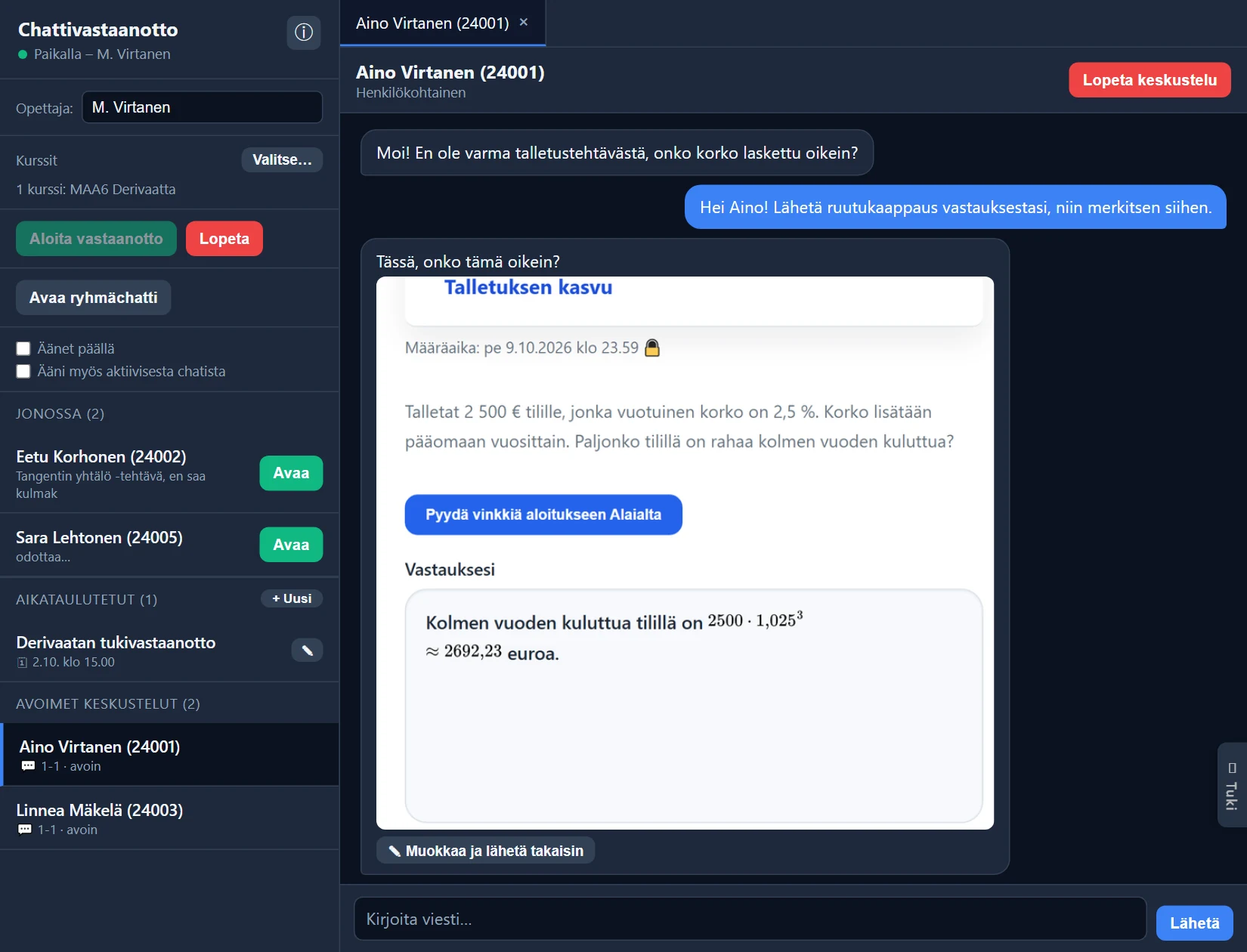The image size is (1247, 952).
Task: Start reception with Aloita vastaanotto
Action: click(x=96, y=239)
